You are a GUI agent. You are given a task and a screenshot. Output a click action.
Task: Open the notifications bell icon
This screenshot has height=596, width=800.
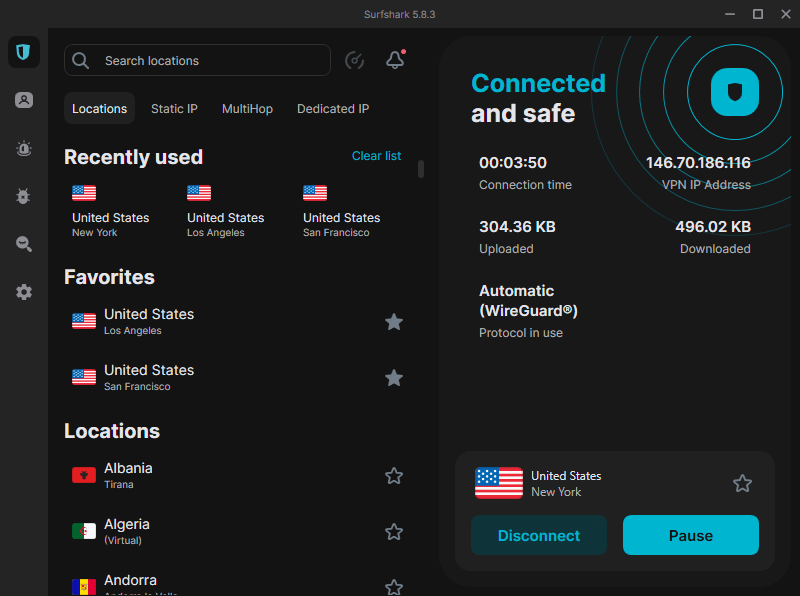[395, 60]
